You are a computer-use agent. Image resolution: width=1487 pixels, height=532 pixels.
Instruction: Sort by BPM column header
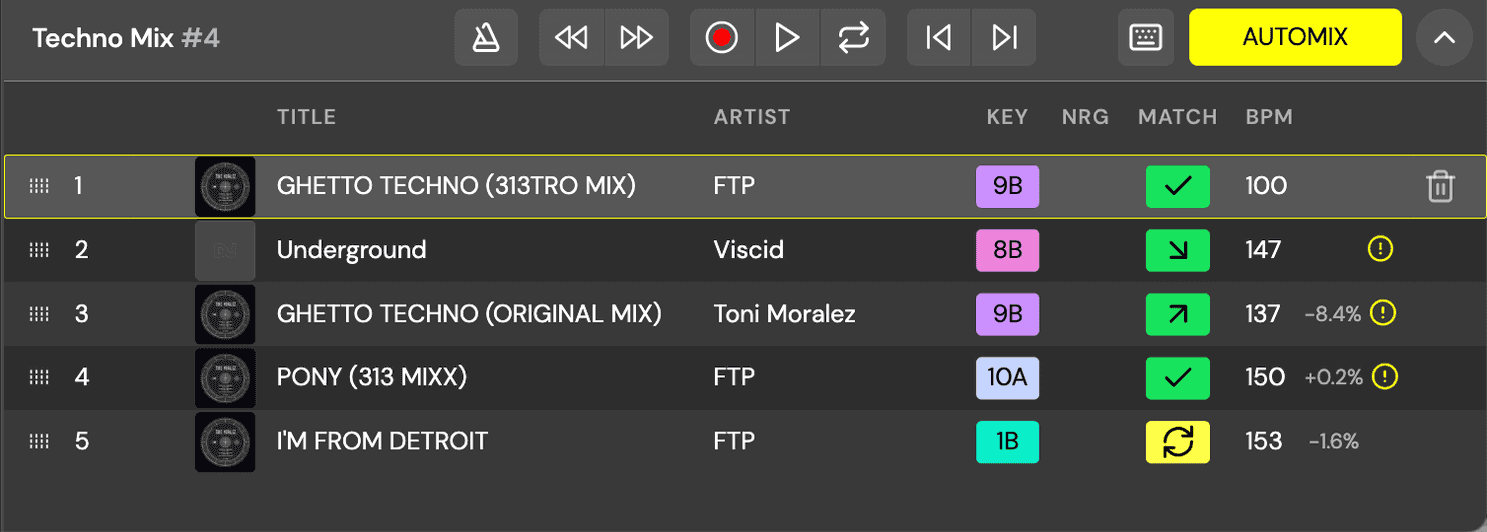tap(1268, 117)
